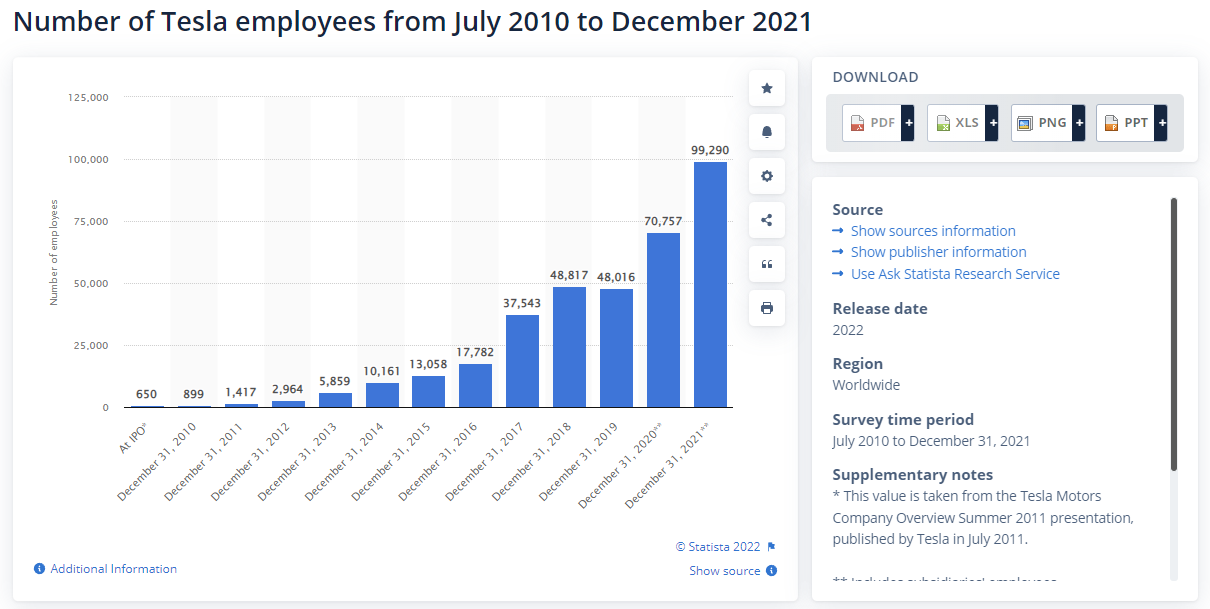Click the bell notification icon
1210x609 pixels.
click(767, 132)
